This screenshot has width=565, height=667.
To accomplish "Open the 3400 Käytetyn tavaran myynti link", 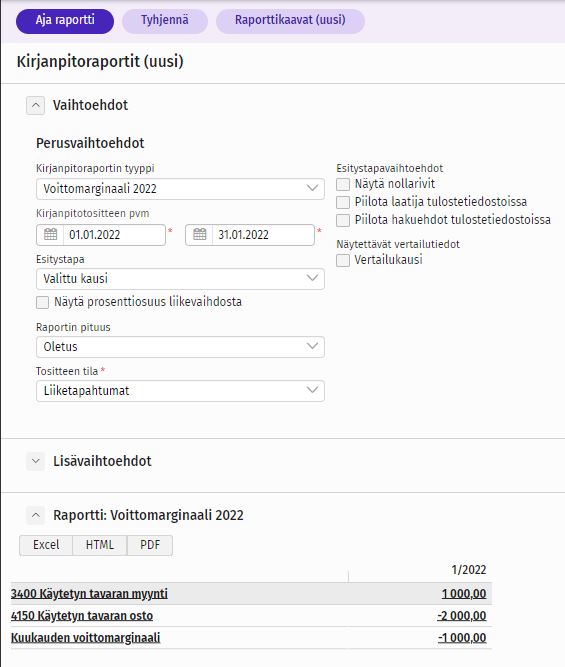I will [89, 593].
